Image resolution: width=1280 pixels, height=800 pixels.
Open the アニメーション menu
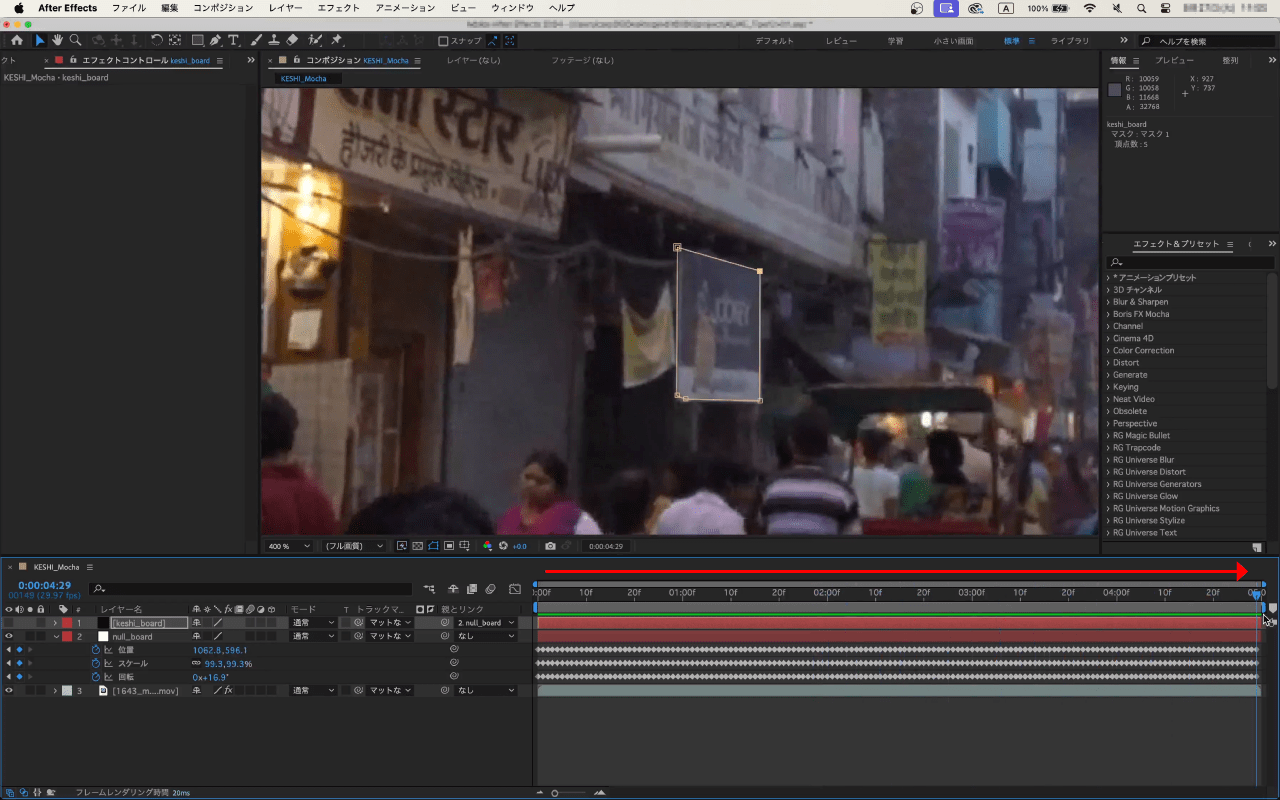pos(405,8)
